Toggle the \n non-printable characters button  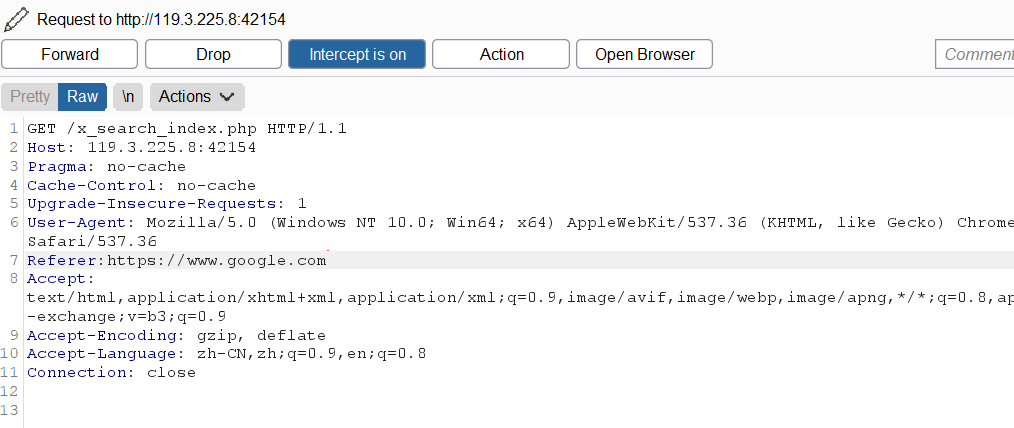point(128,96)
